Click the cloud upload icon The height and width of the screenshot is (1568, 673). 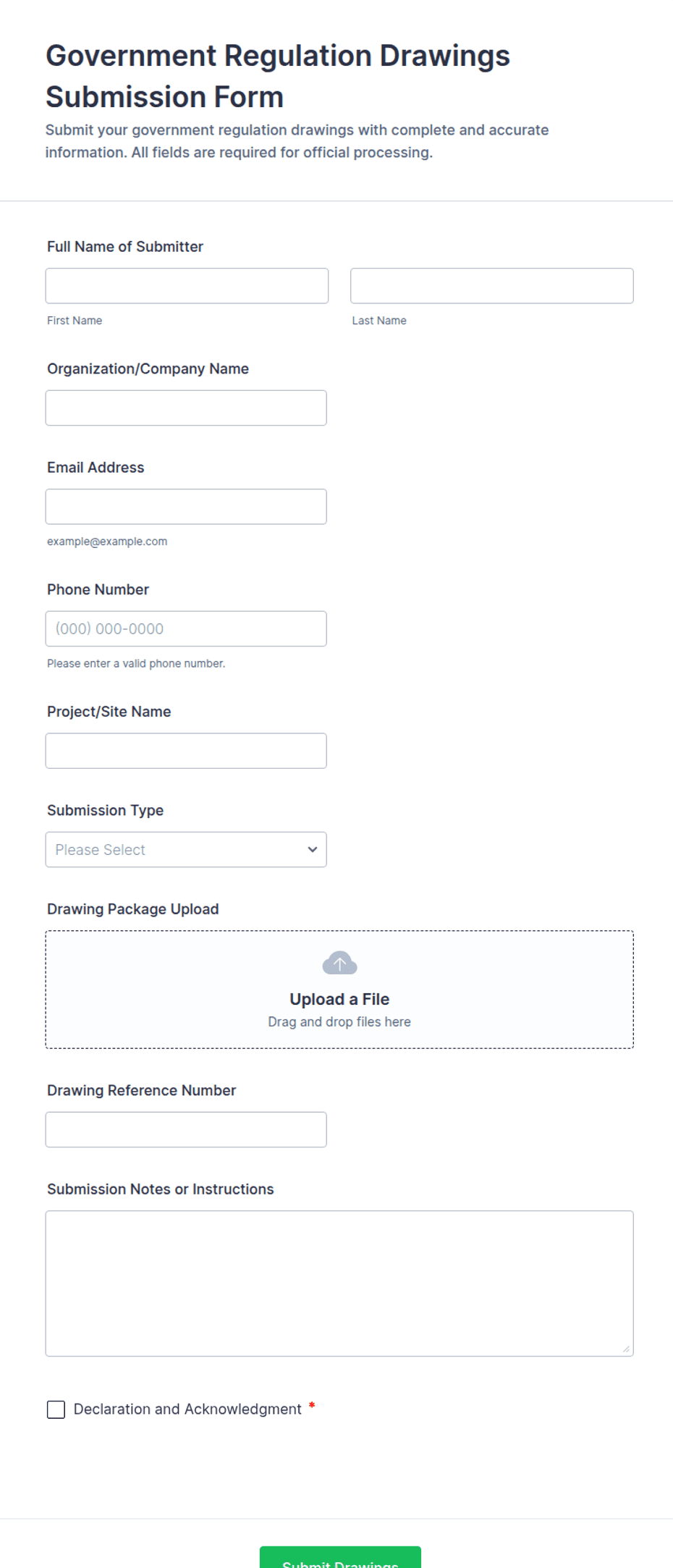point(339,963)
